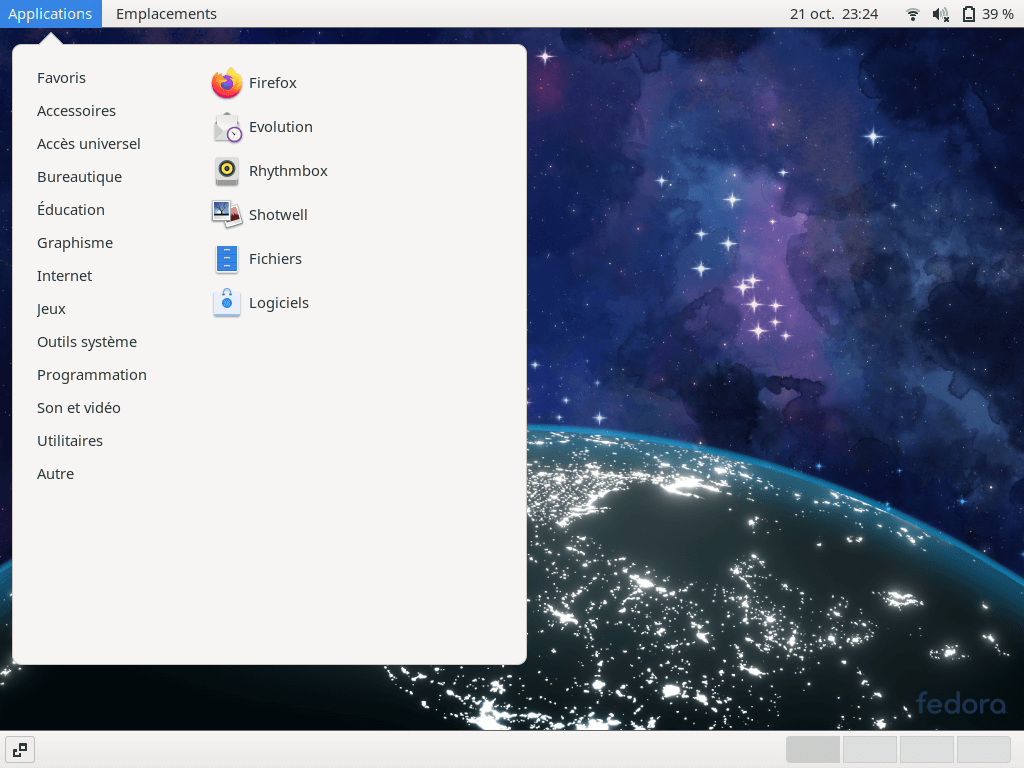This screenshot has height=768, width=1024.
Task: Click the Shotwell text label
Action: [x=278, y=215]
